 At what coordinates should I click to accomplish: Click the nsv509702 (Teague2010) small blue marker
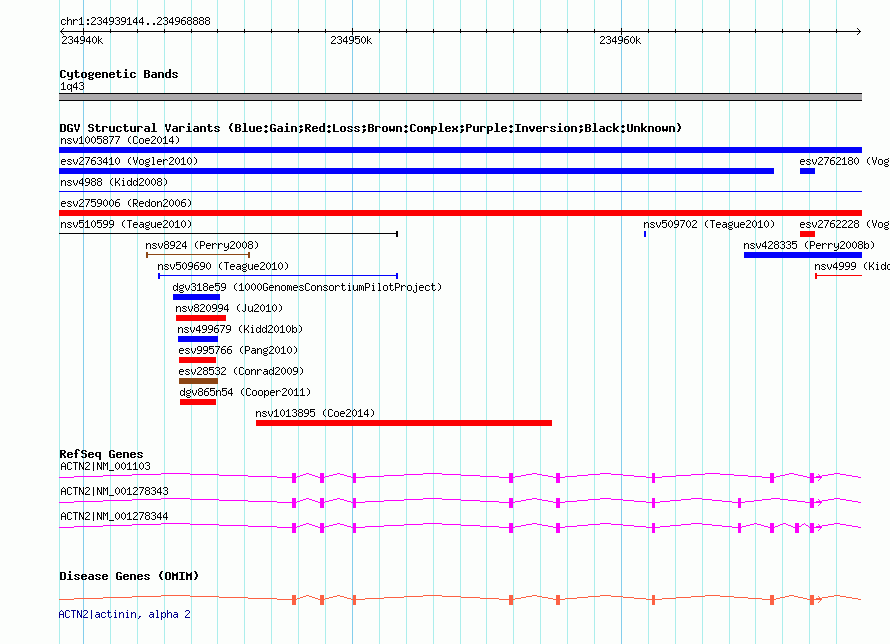[645, 234]
